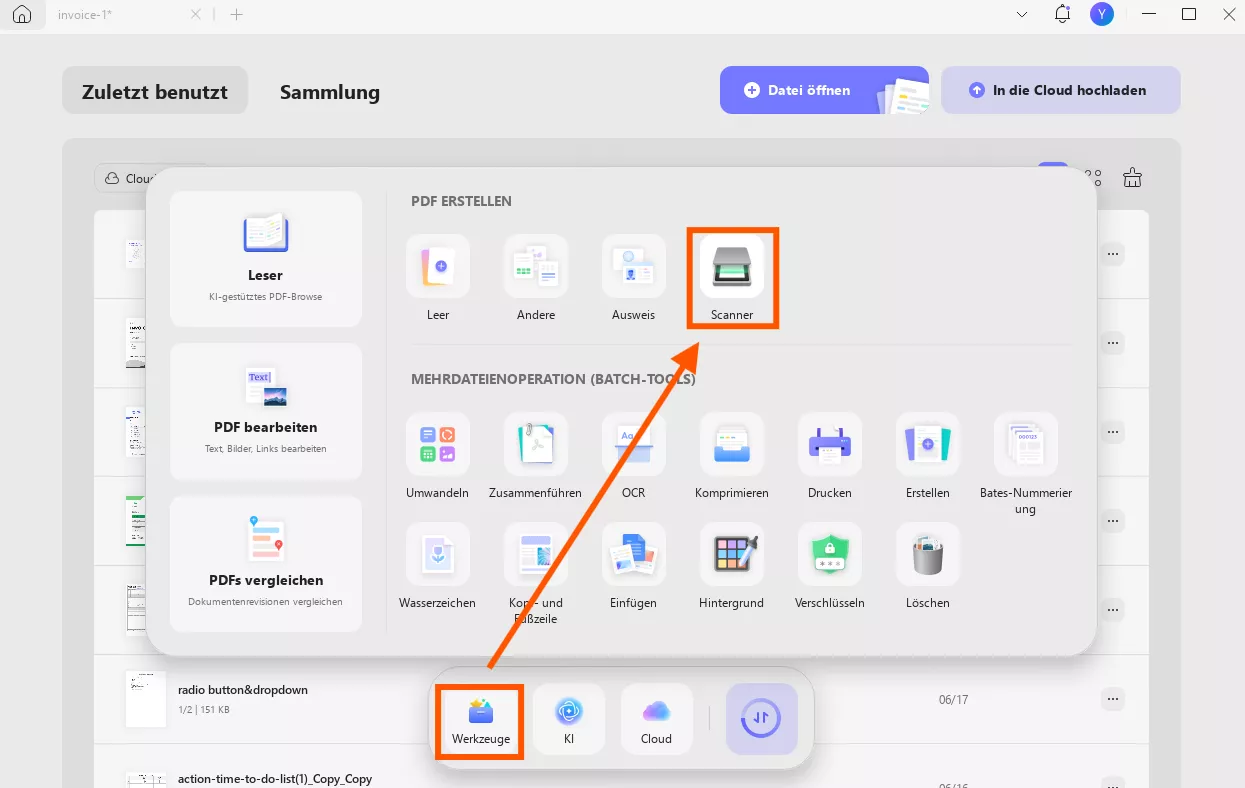
Task: Close the invoice-1* tab
Action: (x=196, y=15)
